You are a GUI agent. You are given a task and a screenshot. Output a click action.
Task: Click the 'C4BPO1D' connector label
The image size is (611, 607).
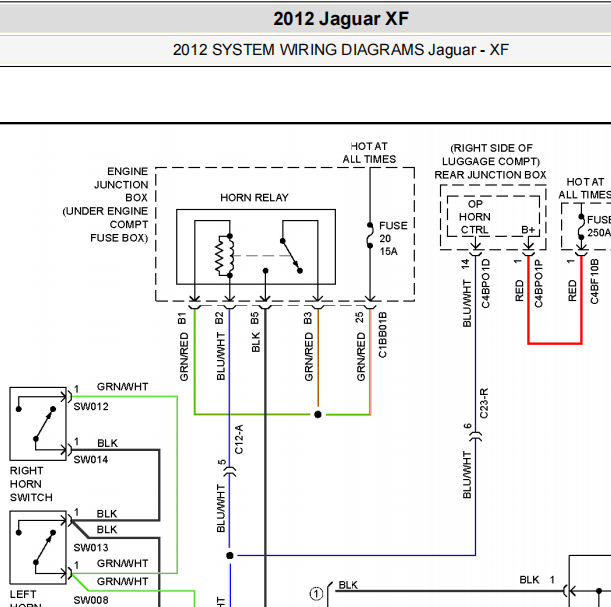click(486, 284)
